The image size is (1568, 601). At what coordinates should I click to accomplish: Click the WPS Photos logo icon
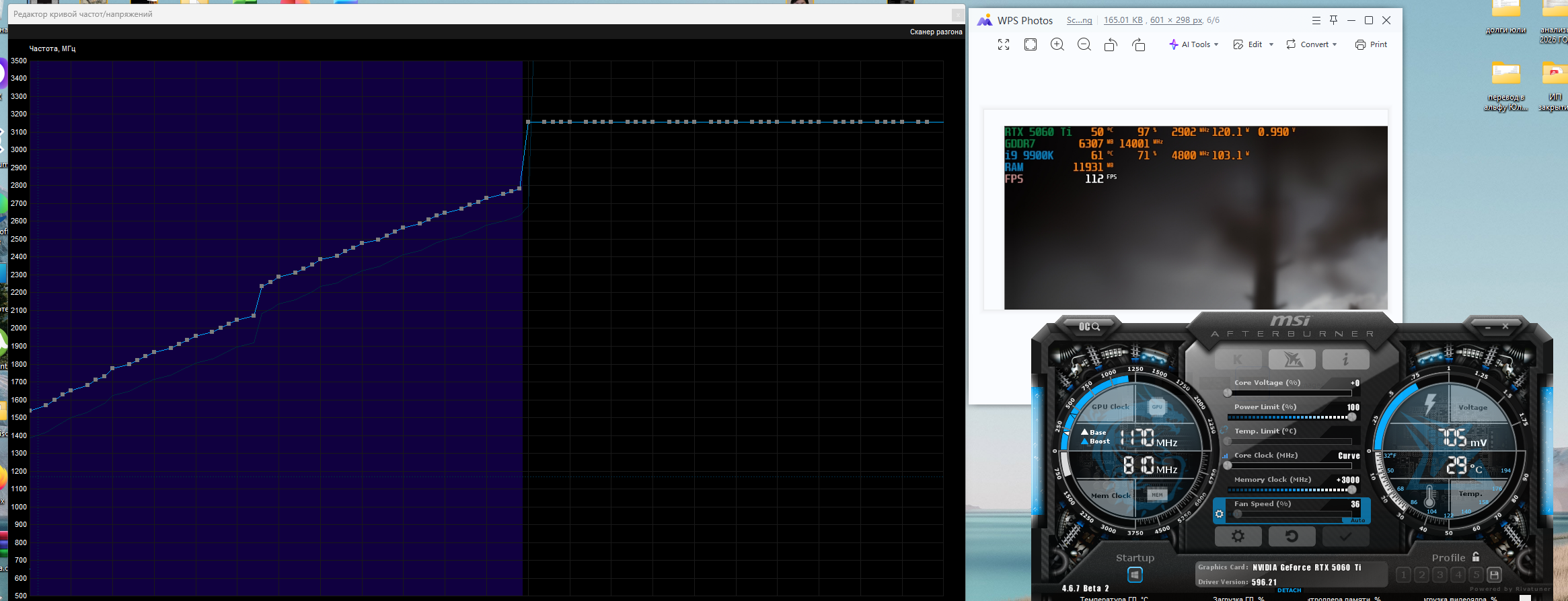985,20
